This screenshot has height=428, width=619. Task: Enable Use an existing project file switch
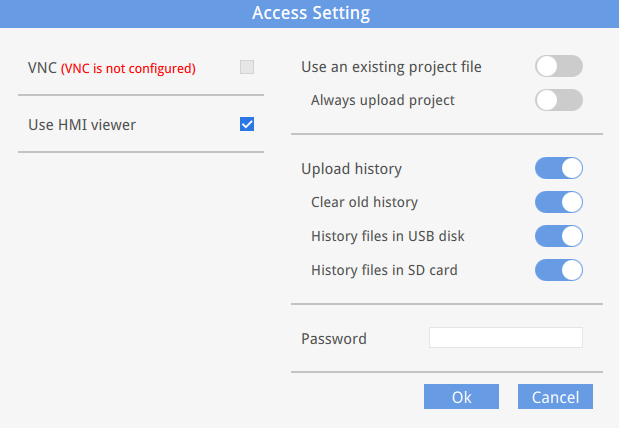(559, 66)
